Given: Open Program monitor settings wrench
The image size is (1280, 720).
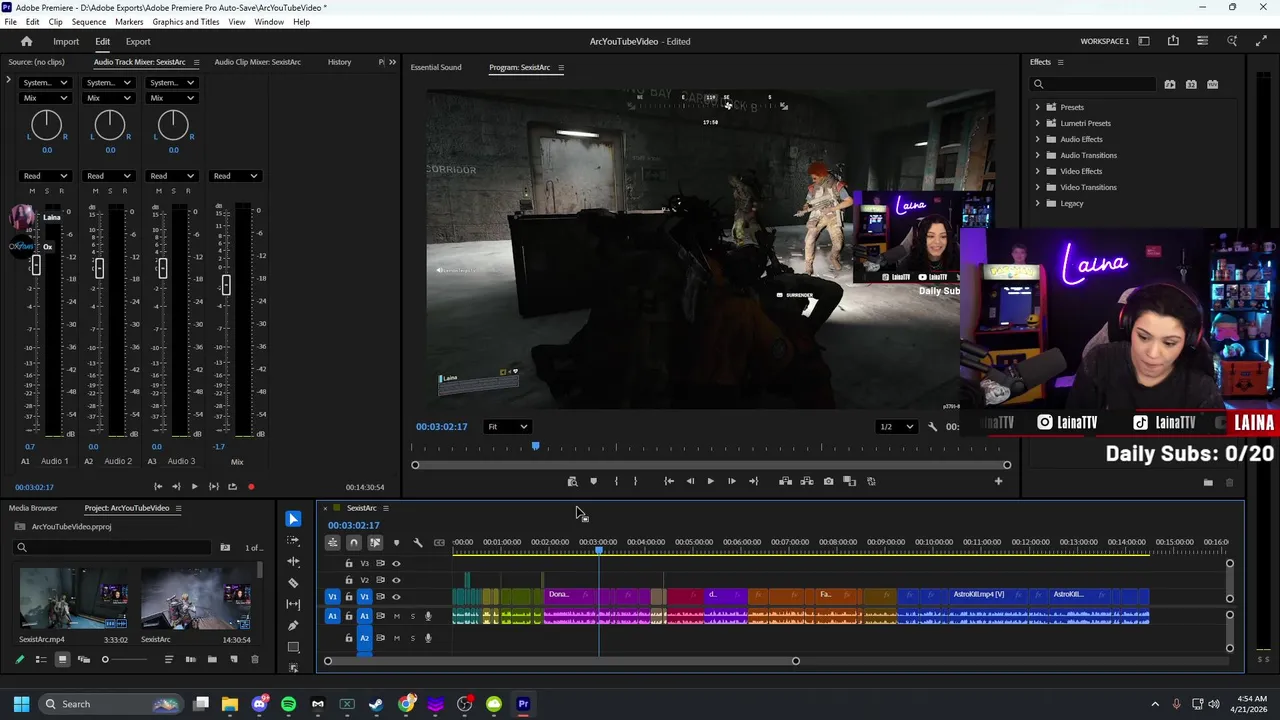Looking at the screenshot, I should click(x=932, y=427).
